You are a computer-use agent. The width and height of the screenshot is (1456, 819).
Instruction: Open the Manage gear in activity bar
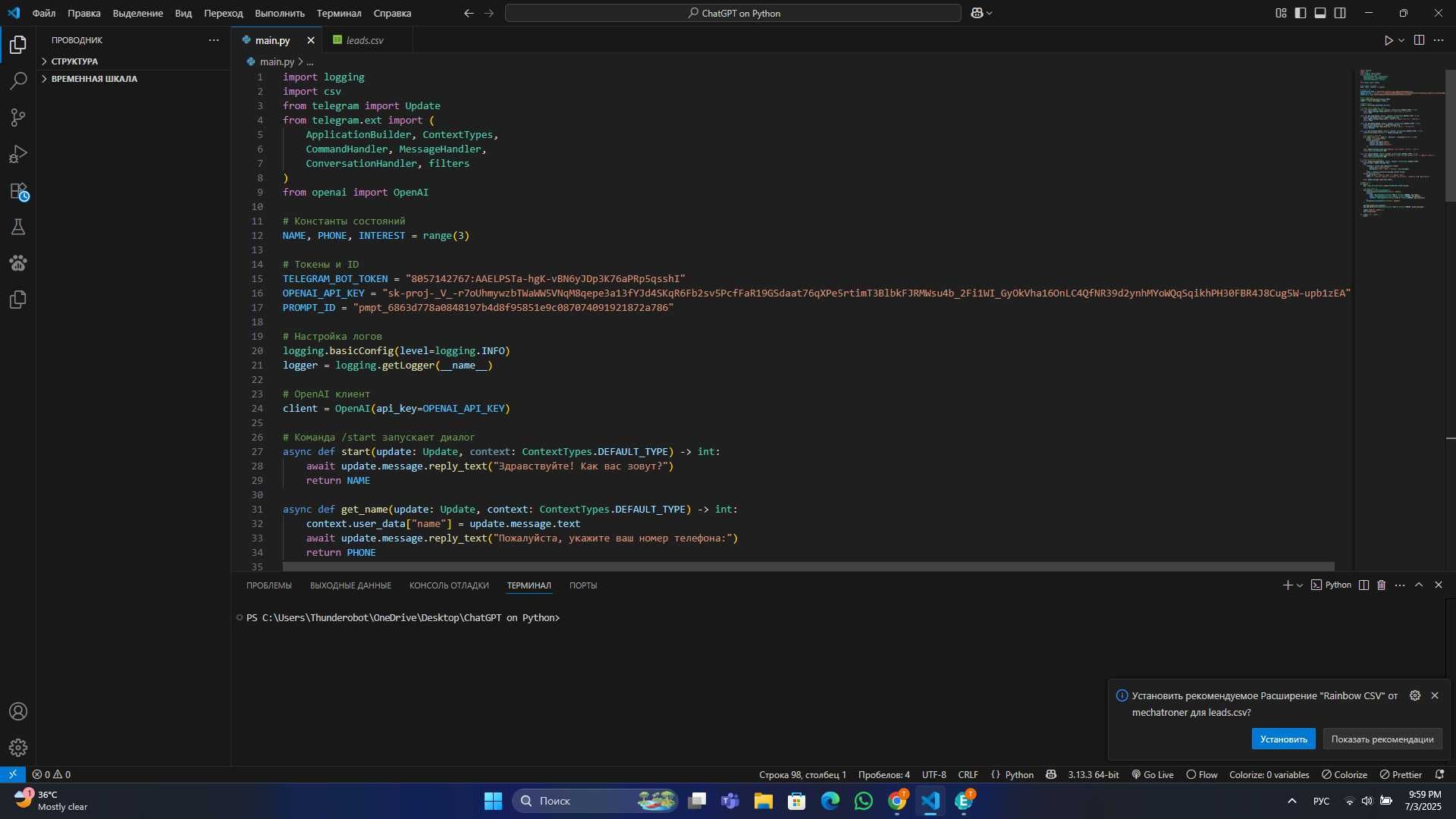[x=18, y=748]
